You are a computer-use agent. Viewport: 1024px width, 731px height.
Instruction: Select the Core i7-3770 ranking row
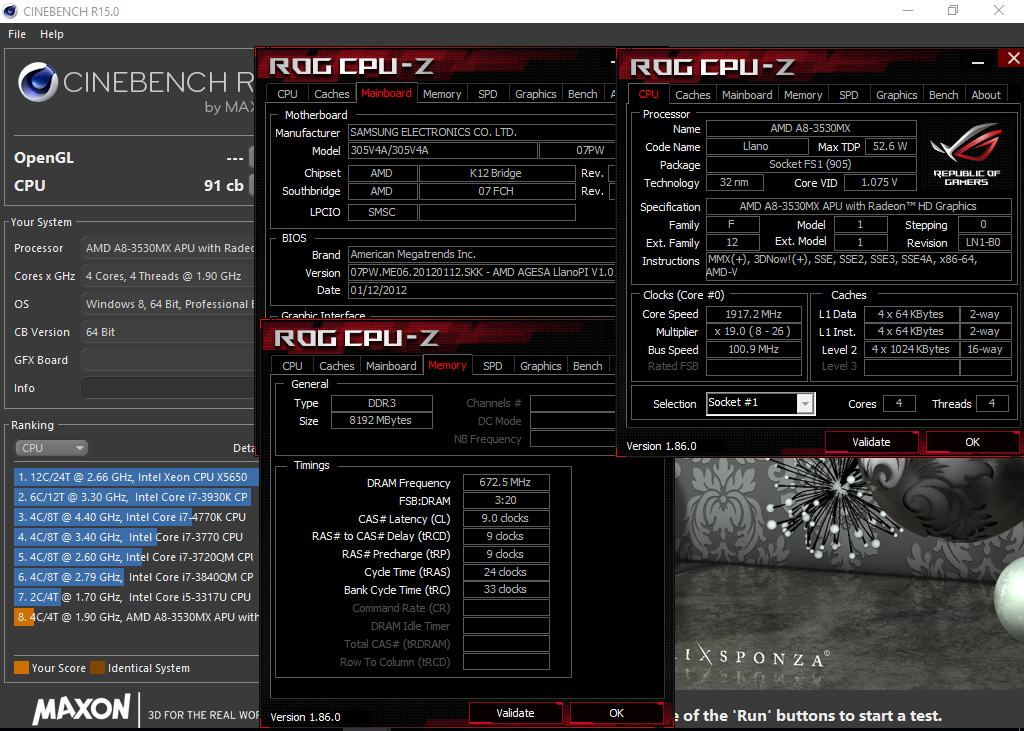pyautogui.click(x=136, y=537)
